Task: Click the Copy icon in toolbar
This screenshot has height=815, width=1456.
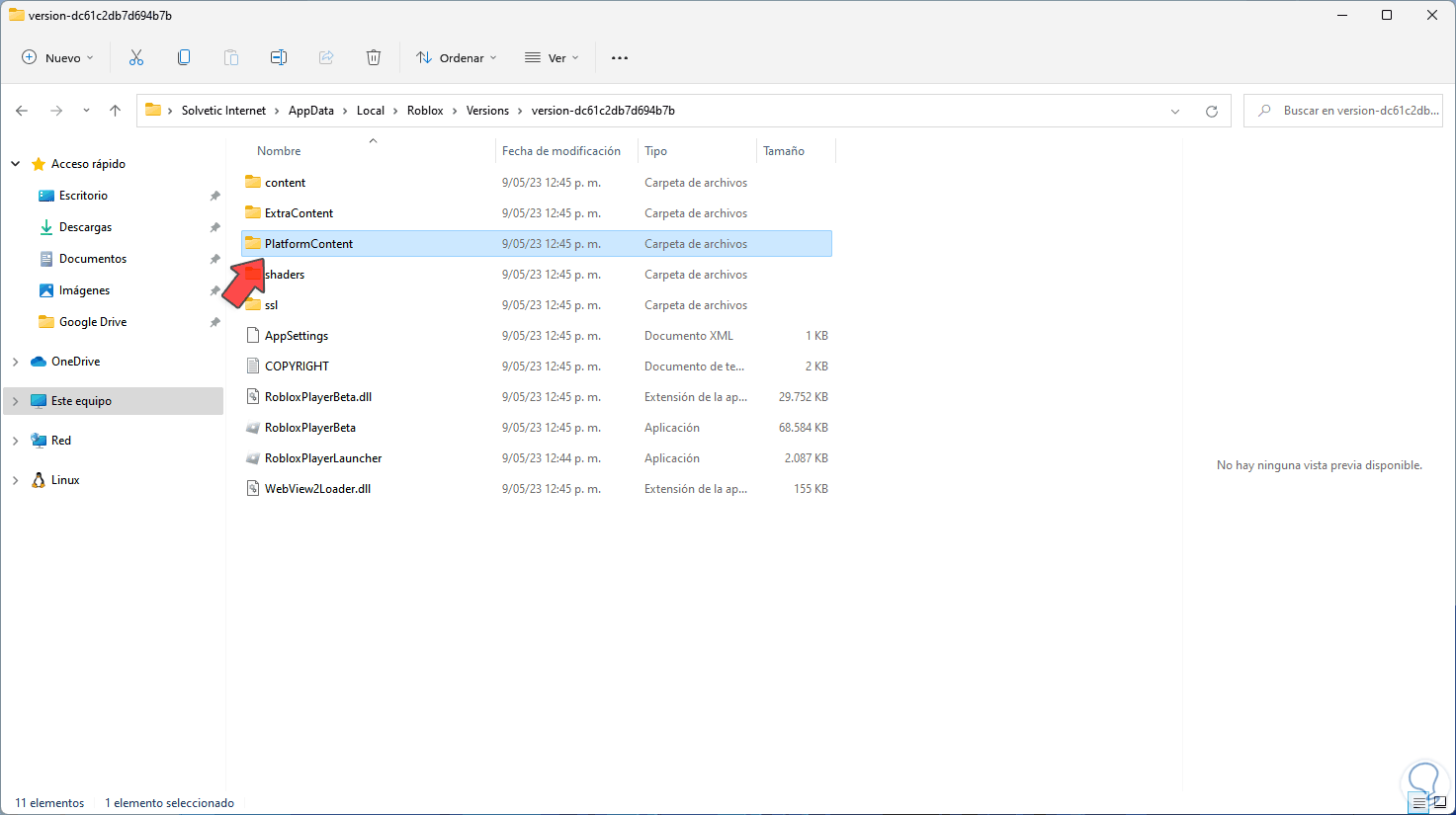Action: coord(184,57)
